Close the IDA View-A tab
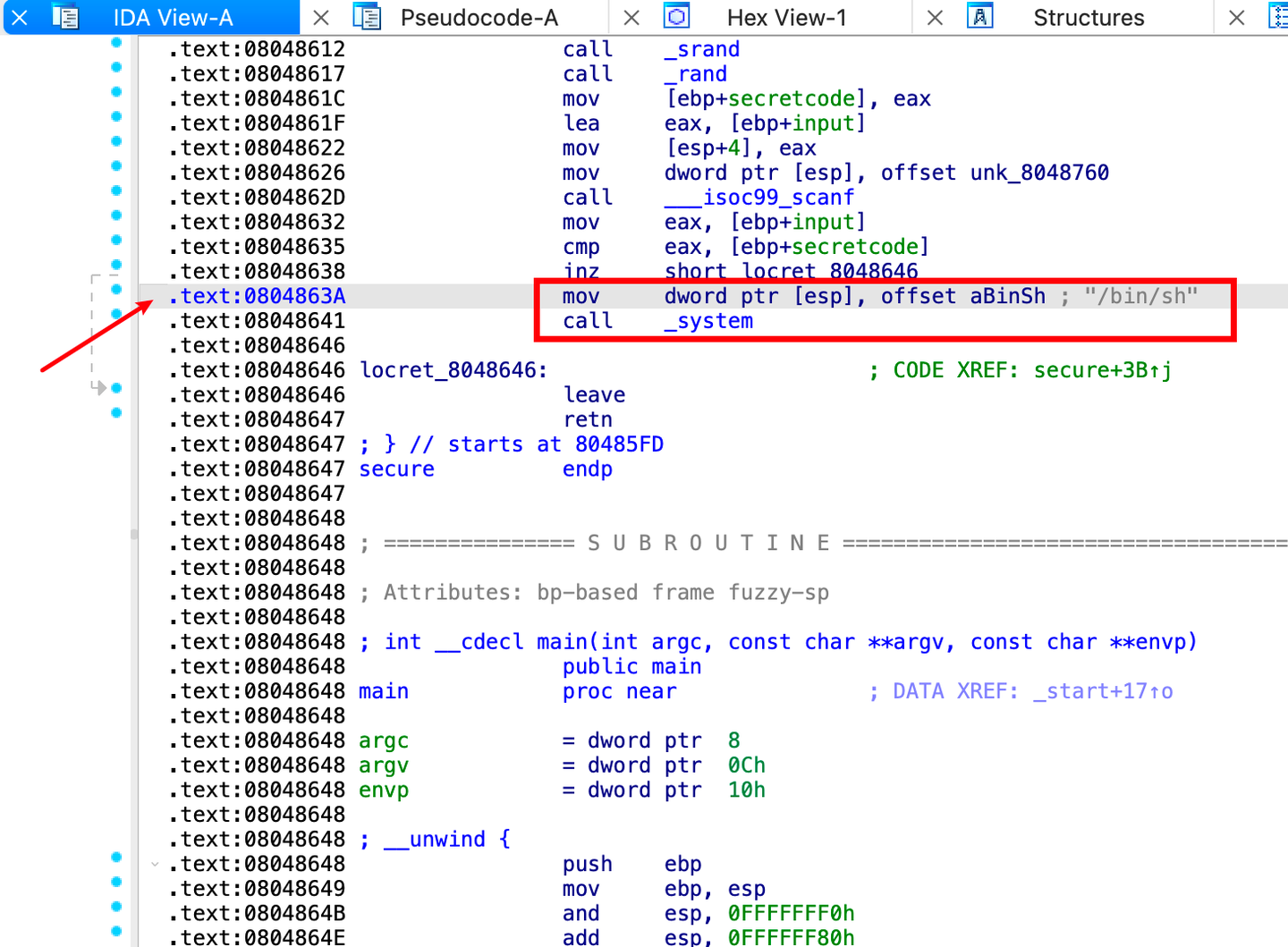 point(20,18)
